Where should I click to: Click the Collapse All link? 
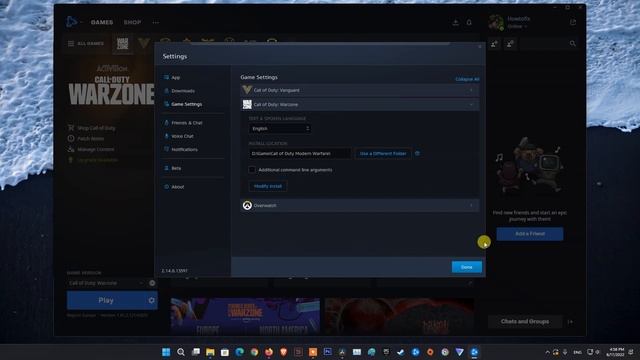[x=467, y=79]
